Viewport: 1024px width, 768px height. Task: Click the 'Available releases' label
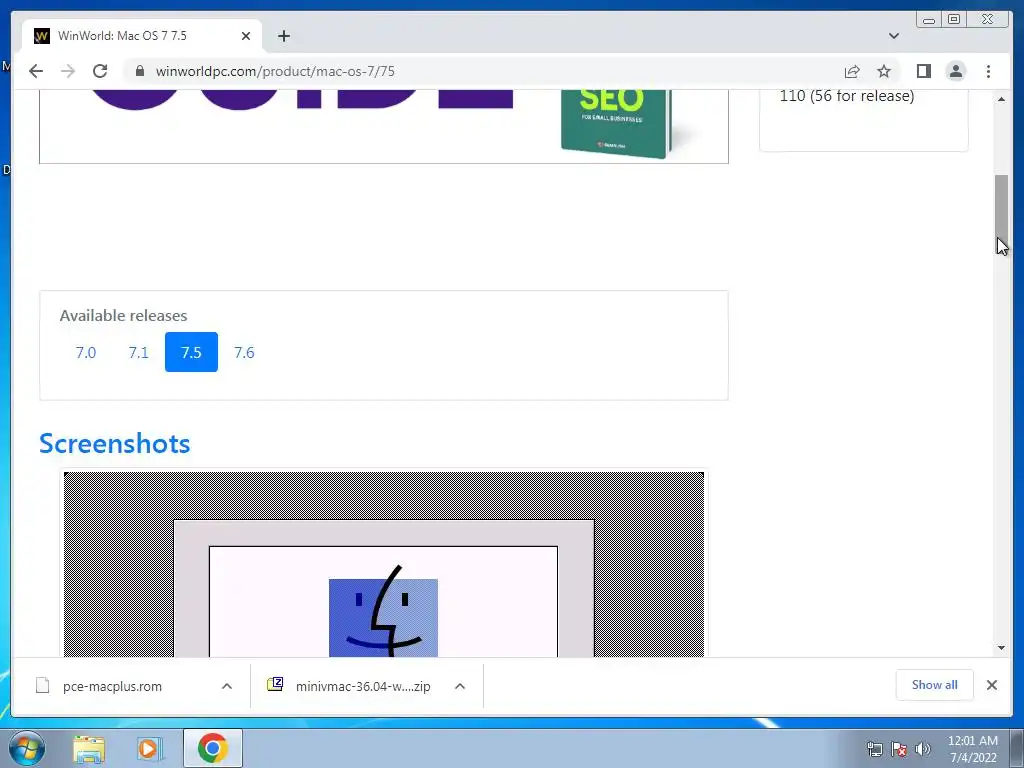pyautogui.click(x=123, y=315)
